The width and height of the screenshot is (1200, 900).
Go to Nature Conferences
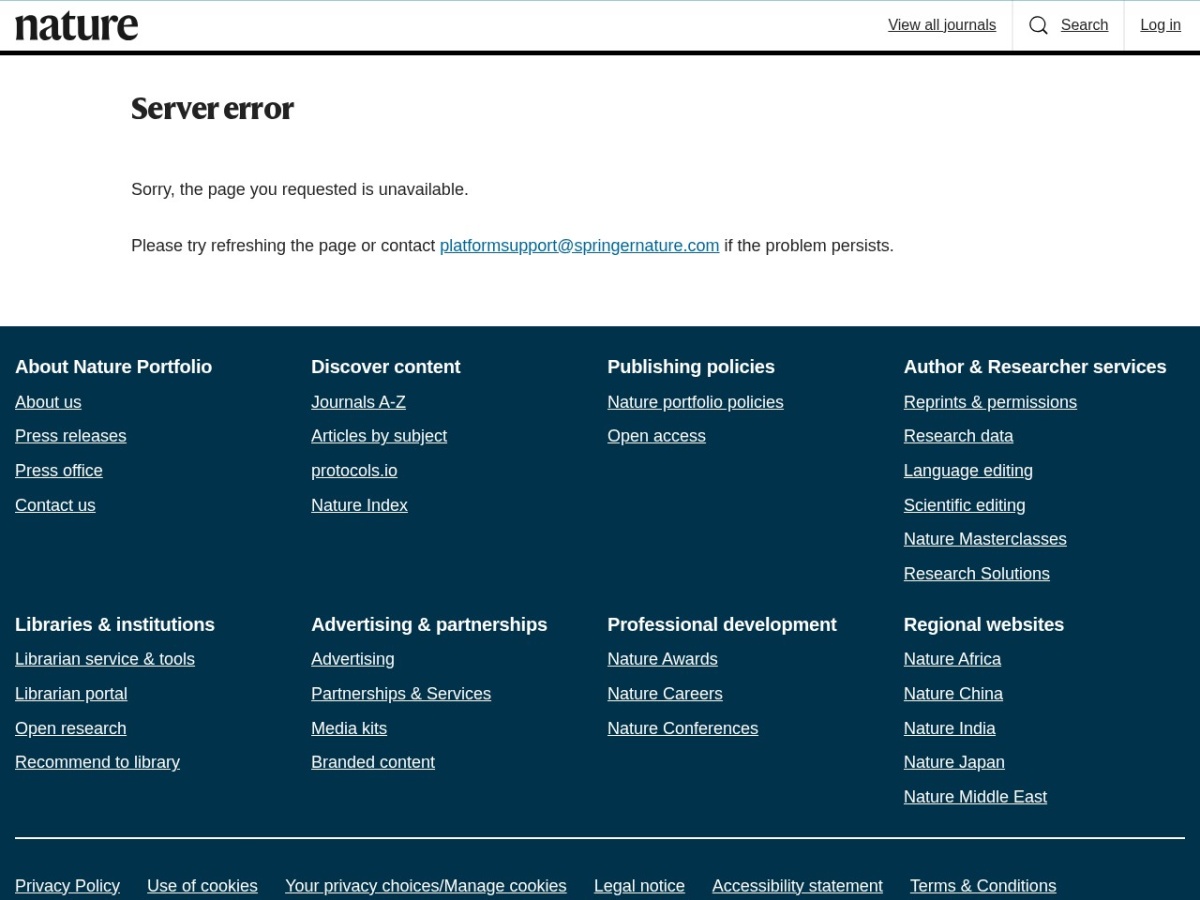click(x=682, y=728)
